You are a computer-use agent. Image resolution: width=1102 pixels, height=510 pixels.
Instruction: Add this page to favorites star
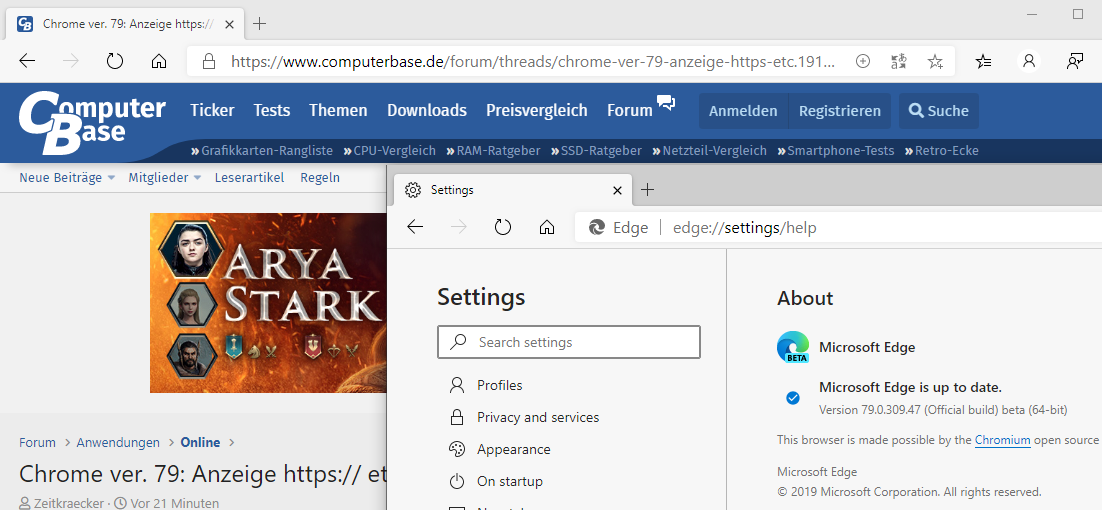[935, 61]
